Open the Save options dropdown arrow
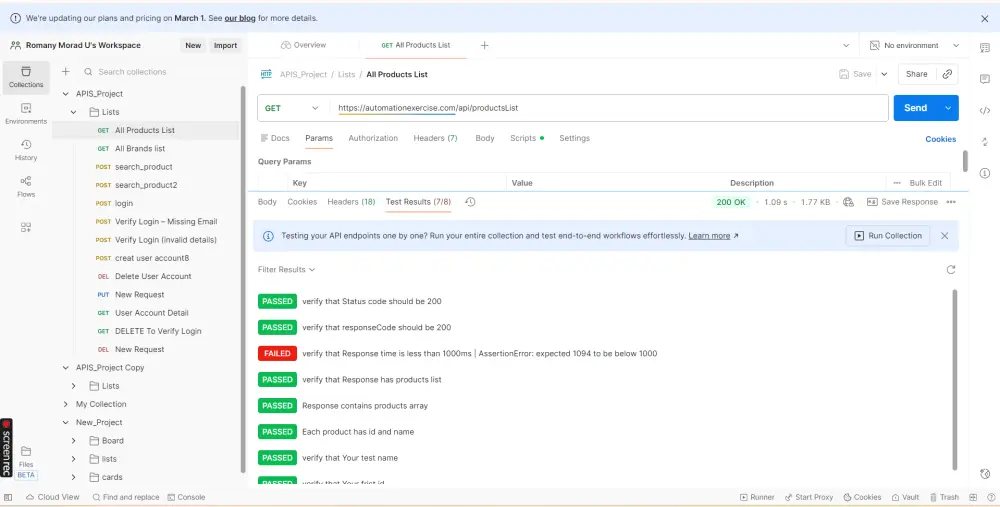Viewport: 1000px width, 507px height. click(x=885, y=74)
